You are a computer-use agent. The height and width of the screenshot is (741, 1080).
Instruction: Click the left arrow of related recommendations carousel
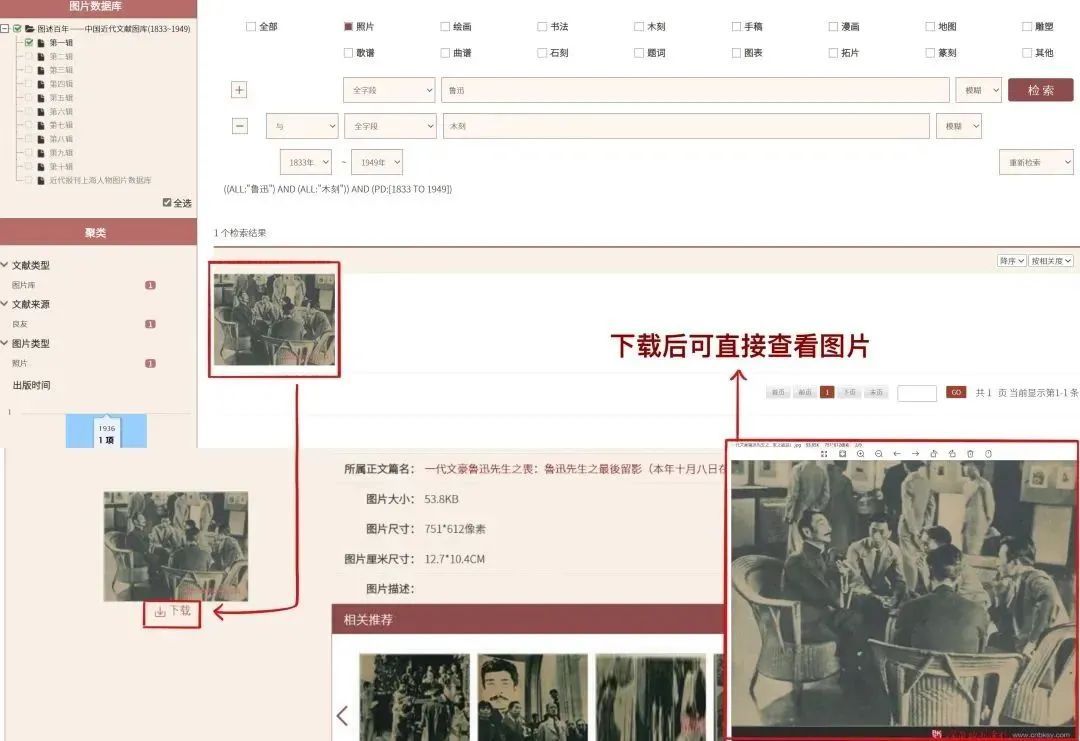coord(342,715)
